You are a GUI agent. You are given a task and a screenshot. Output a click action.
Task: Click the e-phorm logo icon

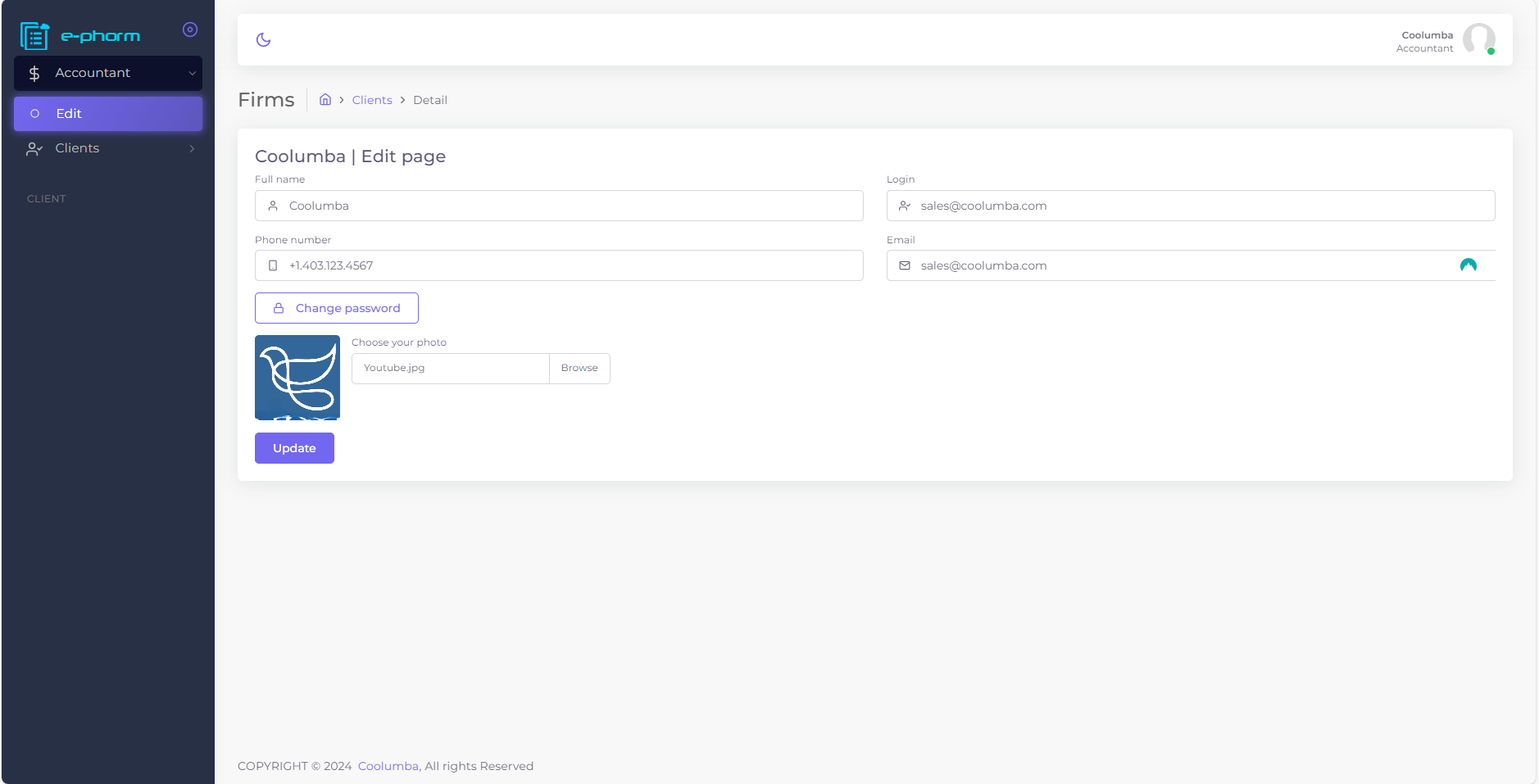(34, 36)
